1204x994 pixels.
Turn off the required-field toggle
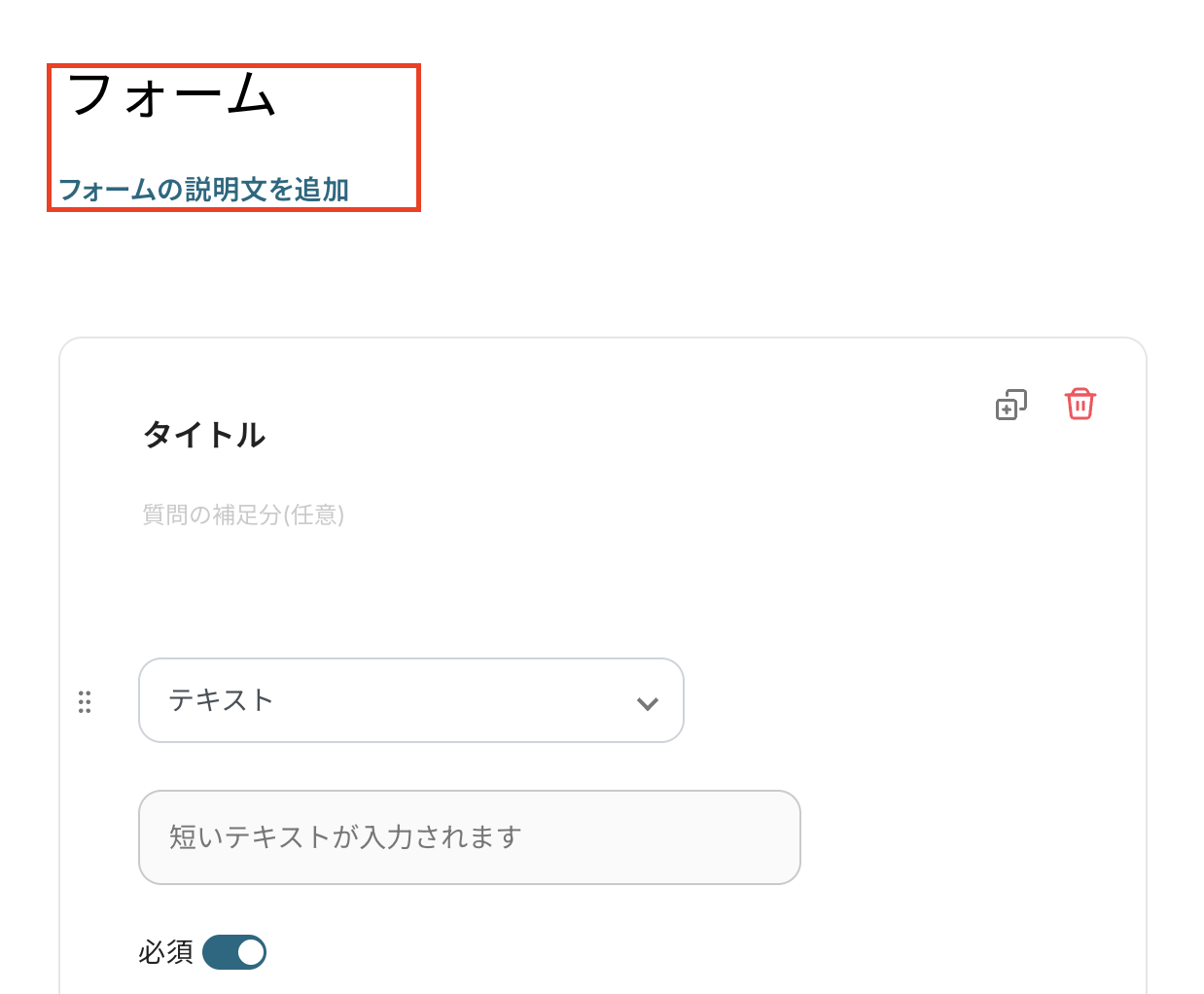coord(234,952)
